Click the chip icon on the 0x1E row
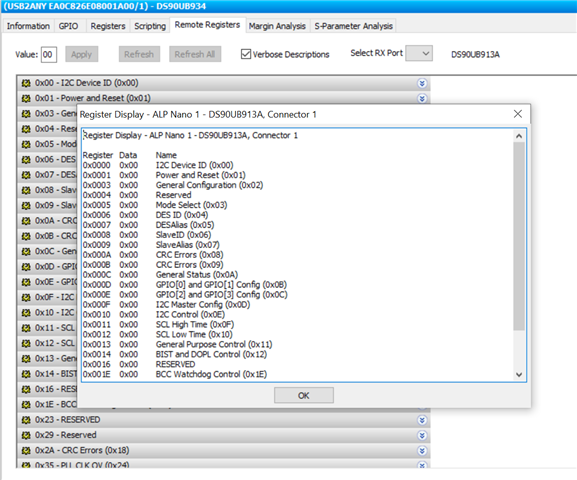577x480 pixels. (x=26, y=405)
